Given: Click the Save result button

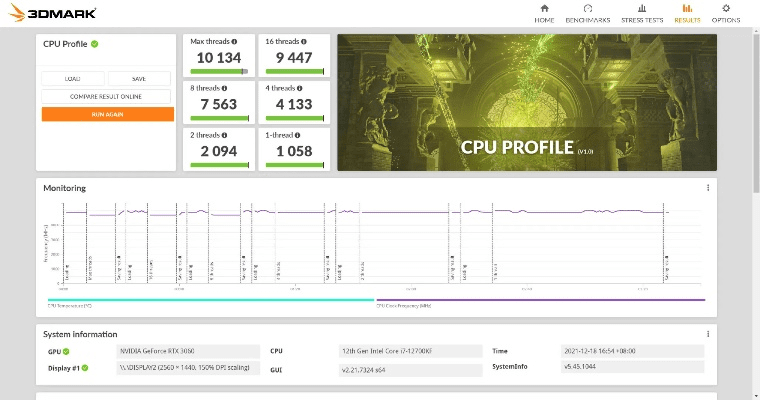Looking at the screenshot, I should 138,79.
